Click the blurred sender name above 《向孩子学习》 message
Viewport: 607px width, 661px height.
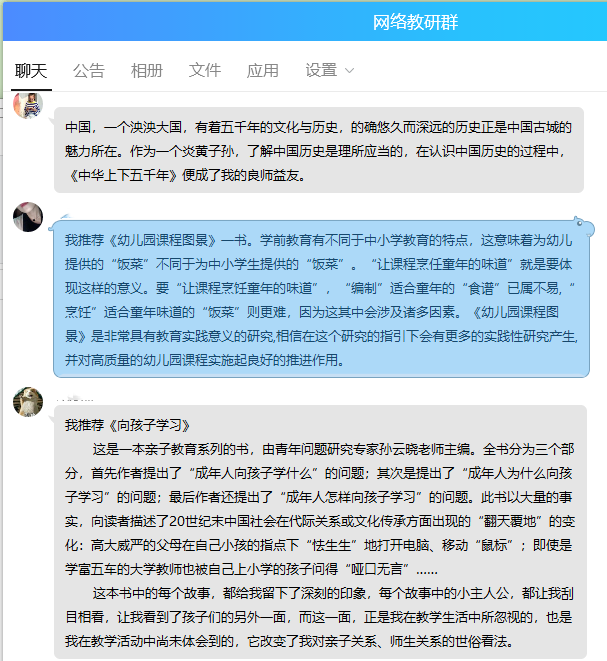coord(75,398)
